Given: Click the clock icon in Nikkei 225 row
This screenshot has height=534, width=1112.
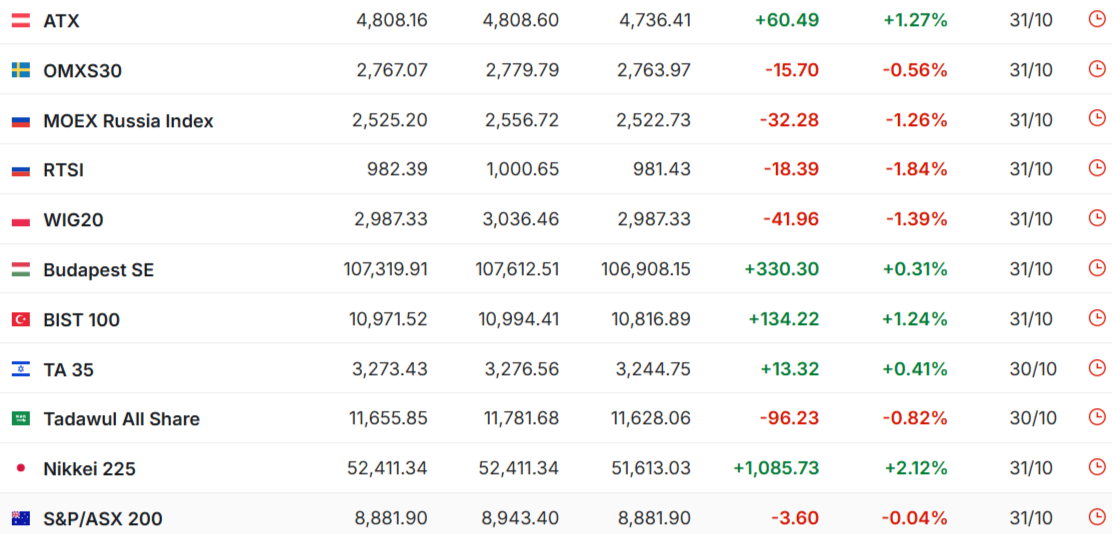Looking at the screenshot, I should pos(1097,467).
